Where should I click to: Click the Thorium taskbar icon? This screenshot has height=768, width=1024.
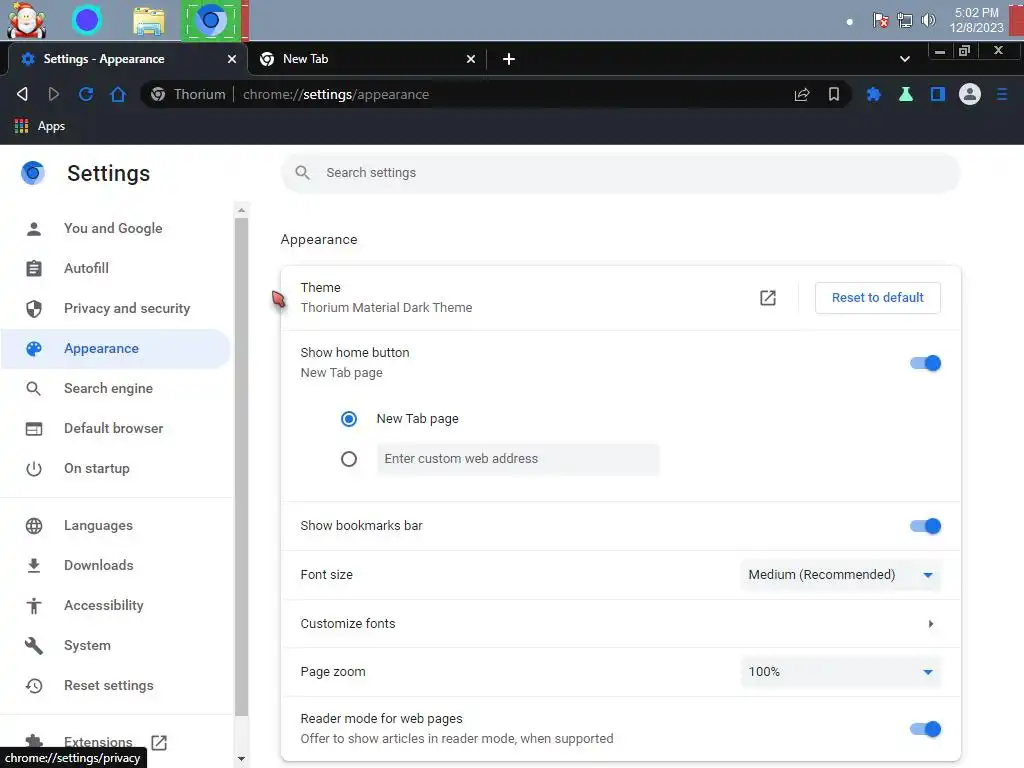(210, 20)
